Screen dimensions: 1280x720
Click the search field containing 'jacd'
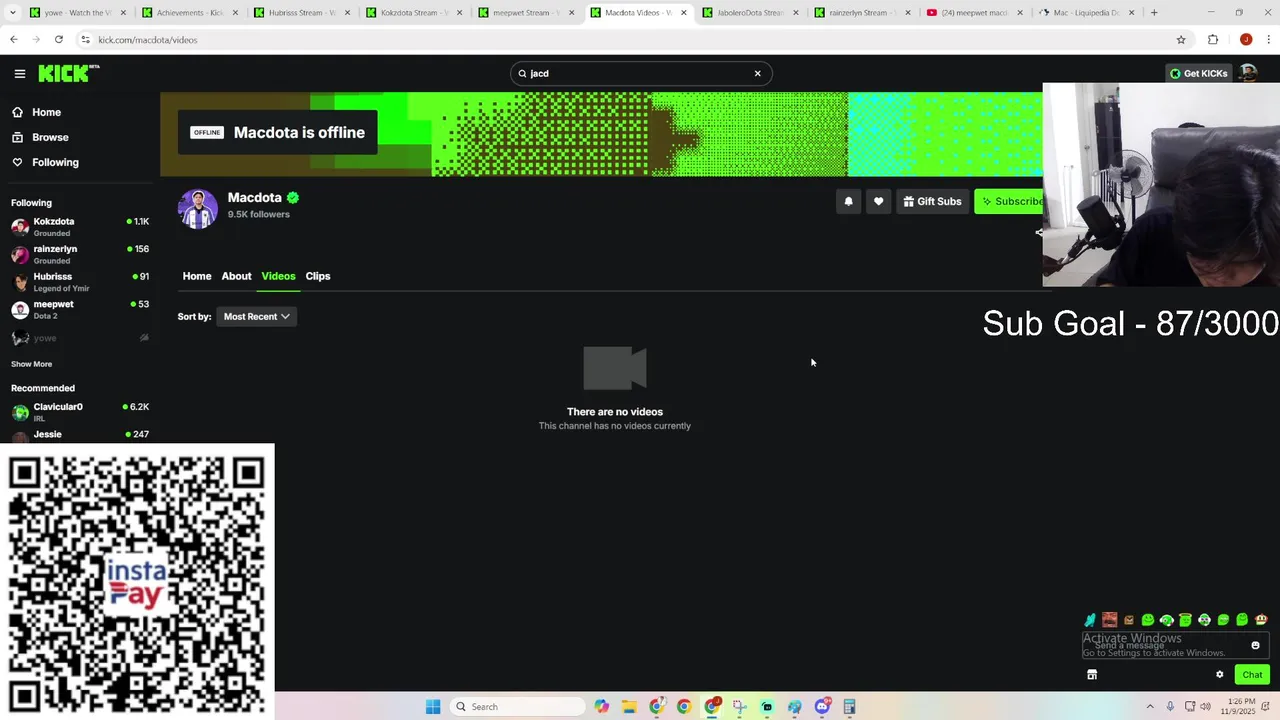[640, 73]
